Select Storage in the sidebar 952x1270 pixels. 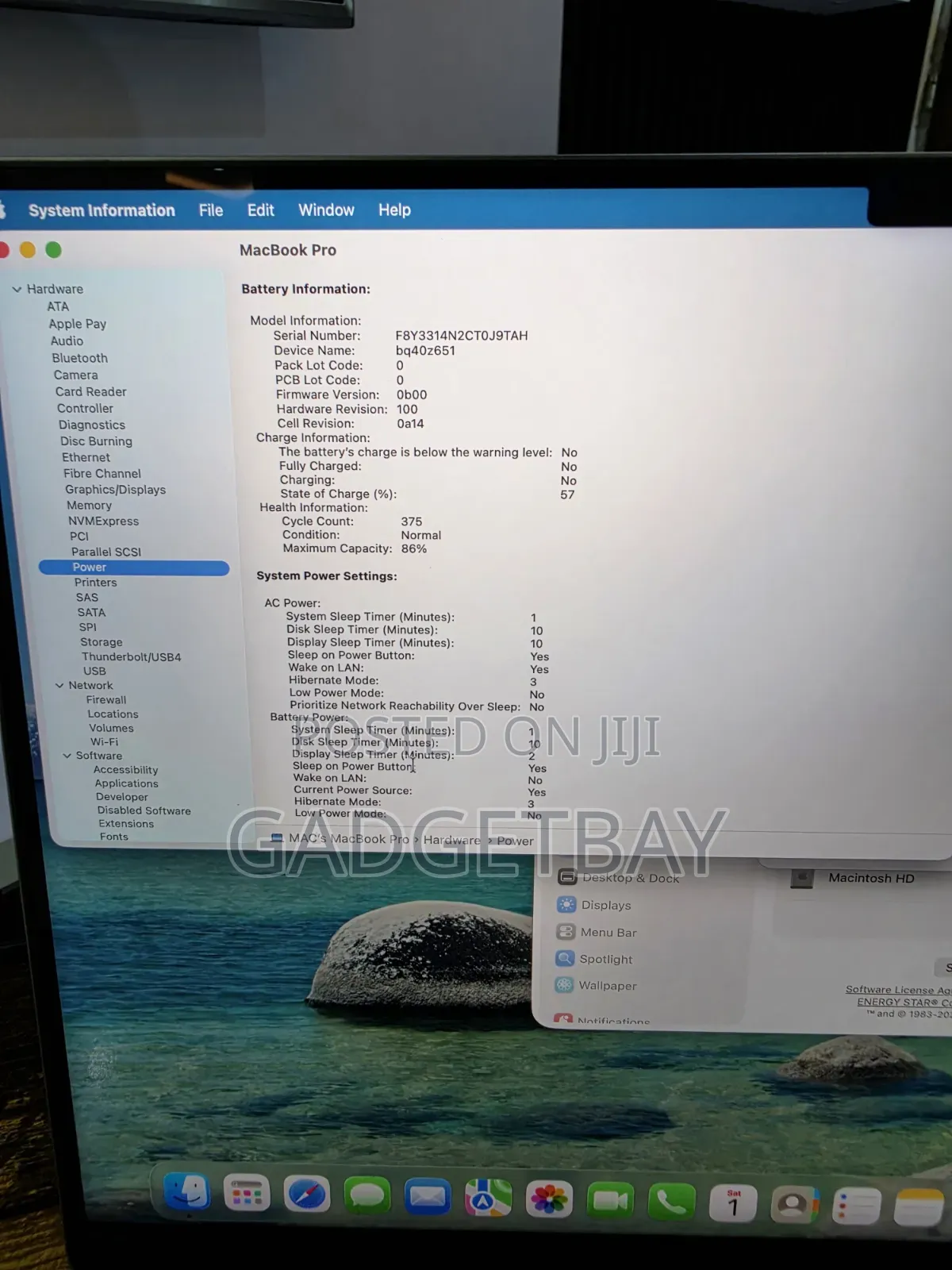[x=101, y=642]
